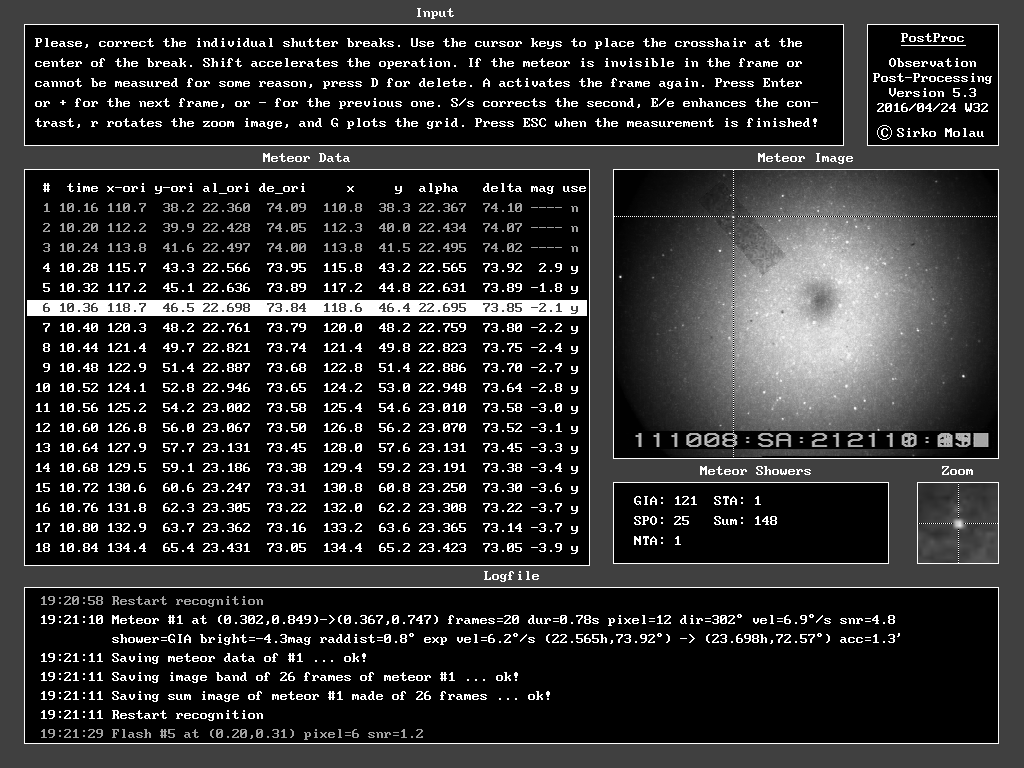Viewport: 1024px width, 768px height.
Task: Click the 'mag' column header
Action: (542, 188)
